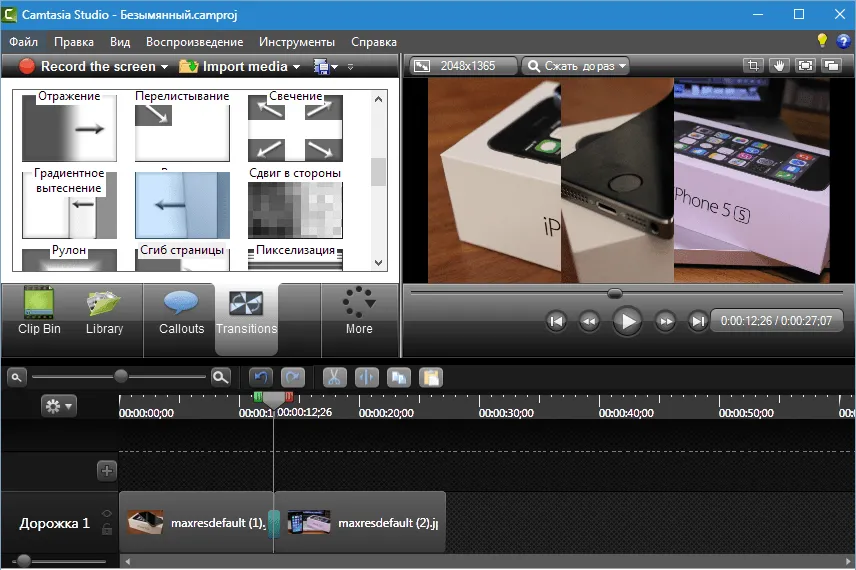
Task: Select Свечение transition thumbnail
Action: coord(295,128)
